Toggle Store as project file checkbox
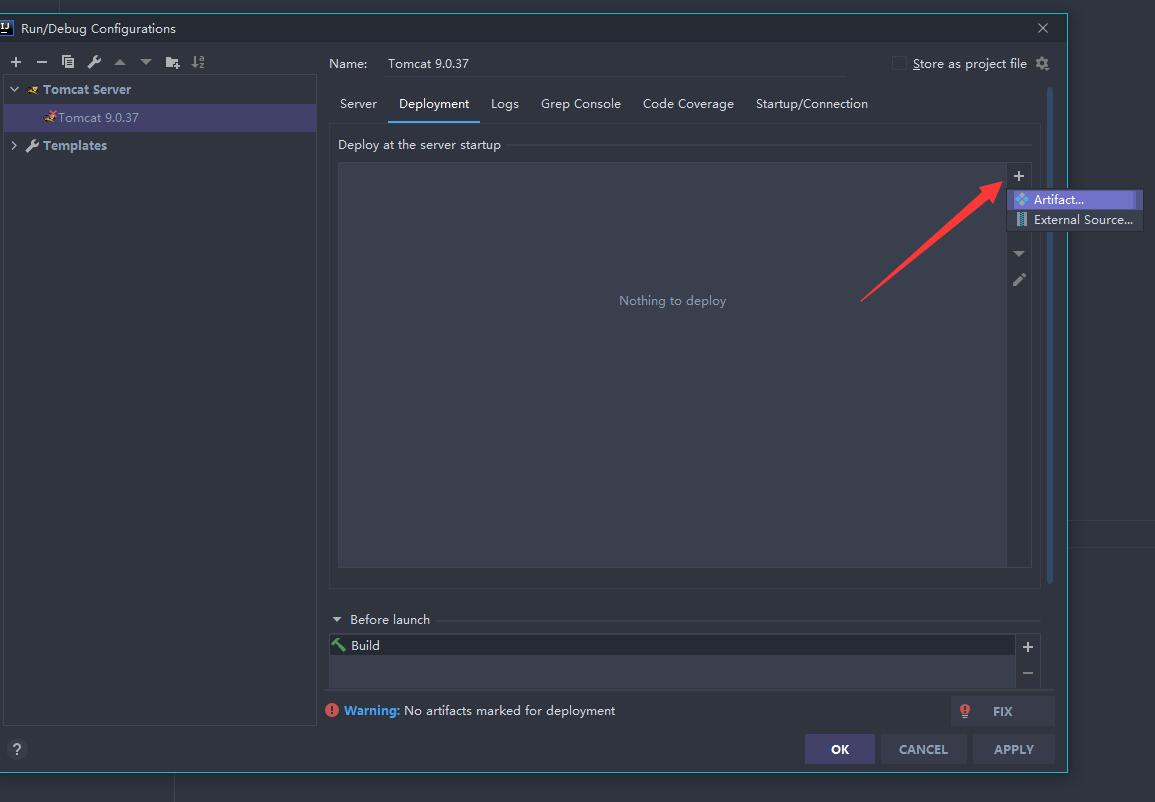1155x802 pixels. coord(897,63)
